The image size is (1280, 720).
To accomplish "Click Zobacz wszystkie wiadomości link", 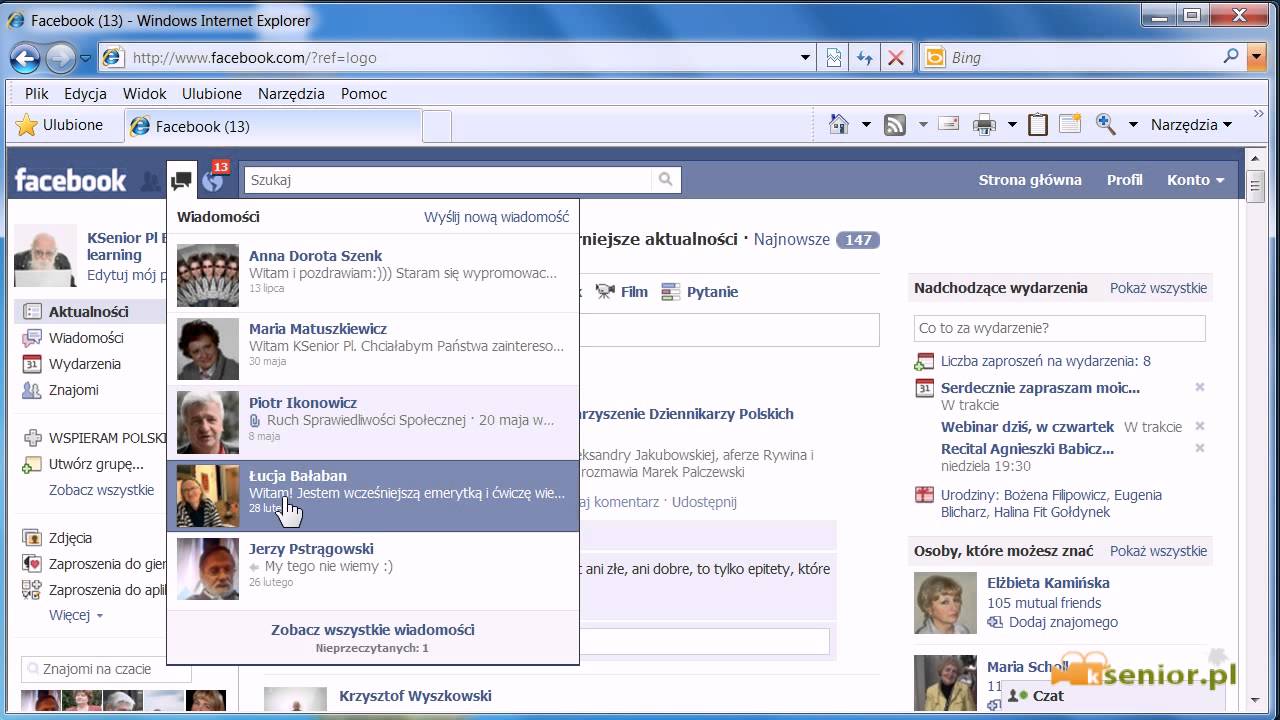I will click(373, 630).
